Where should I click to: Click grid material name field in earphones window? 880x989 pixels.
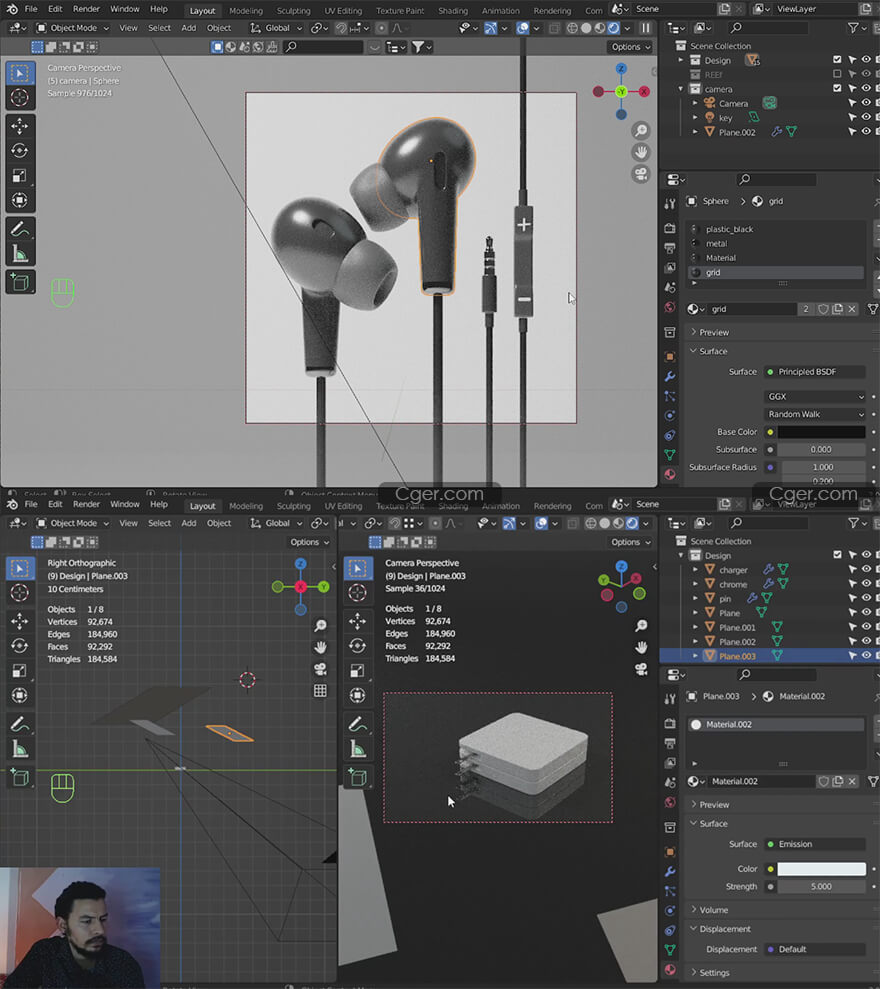click(752, 309)
